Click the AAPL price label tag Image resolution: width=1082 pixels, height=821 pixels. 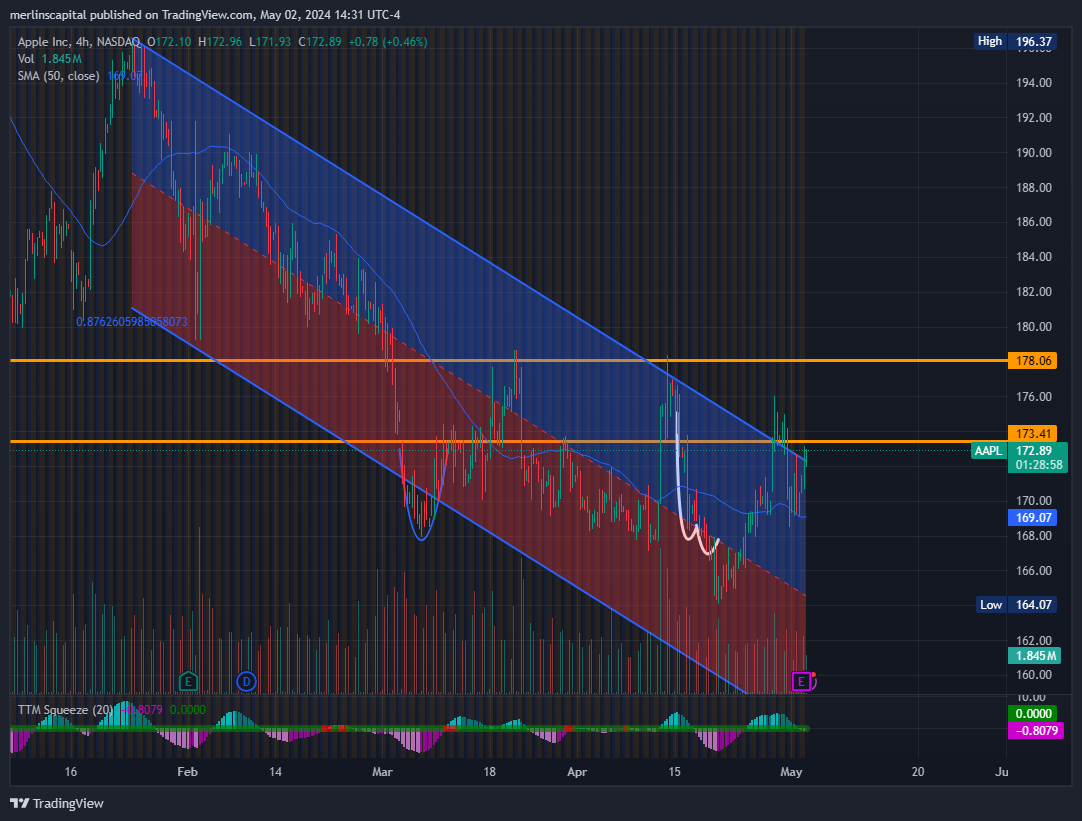click(x=987, y=451)
